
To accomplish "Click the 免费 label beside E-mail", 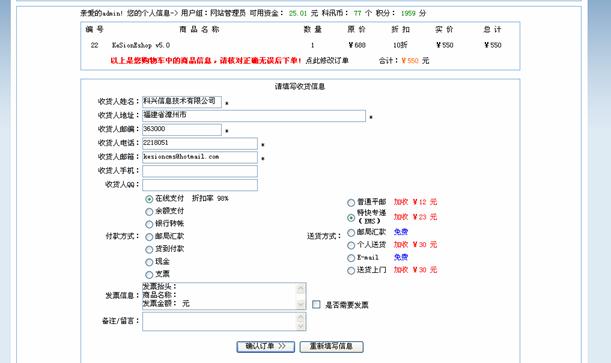I will tap(401, 257).
